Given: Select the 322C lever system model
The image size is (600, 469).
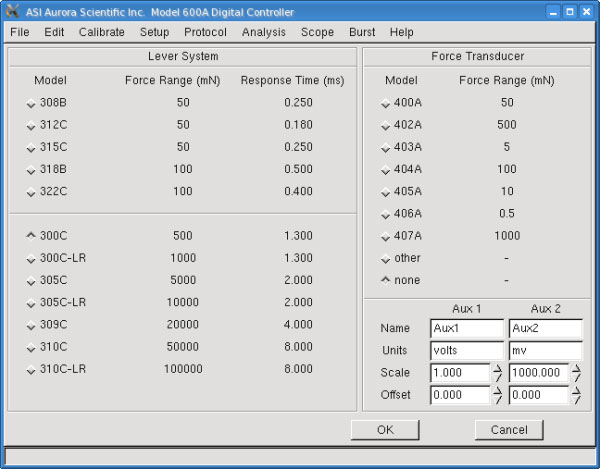Looking at the screenshot, I should (31, 192).
